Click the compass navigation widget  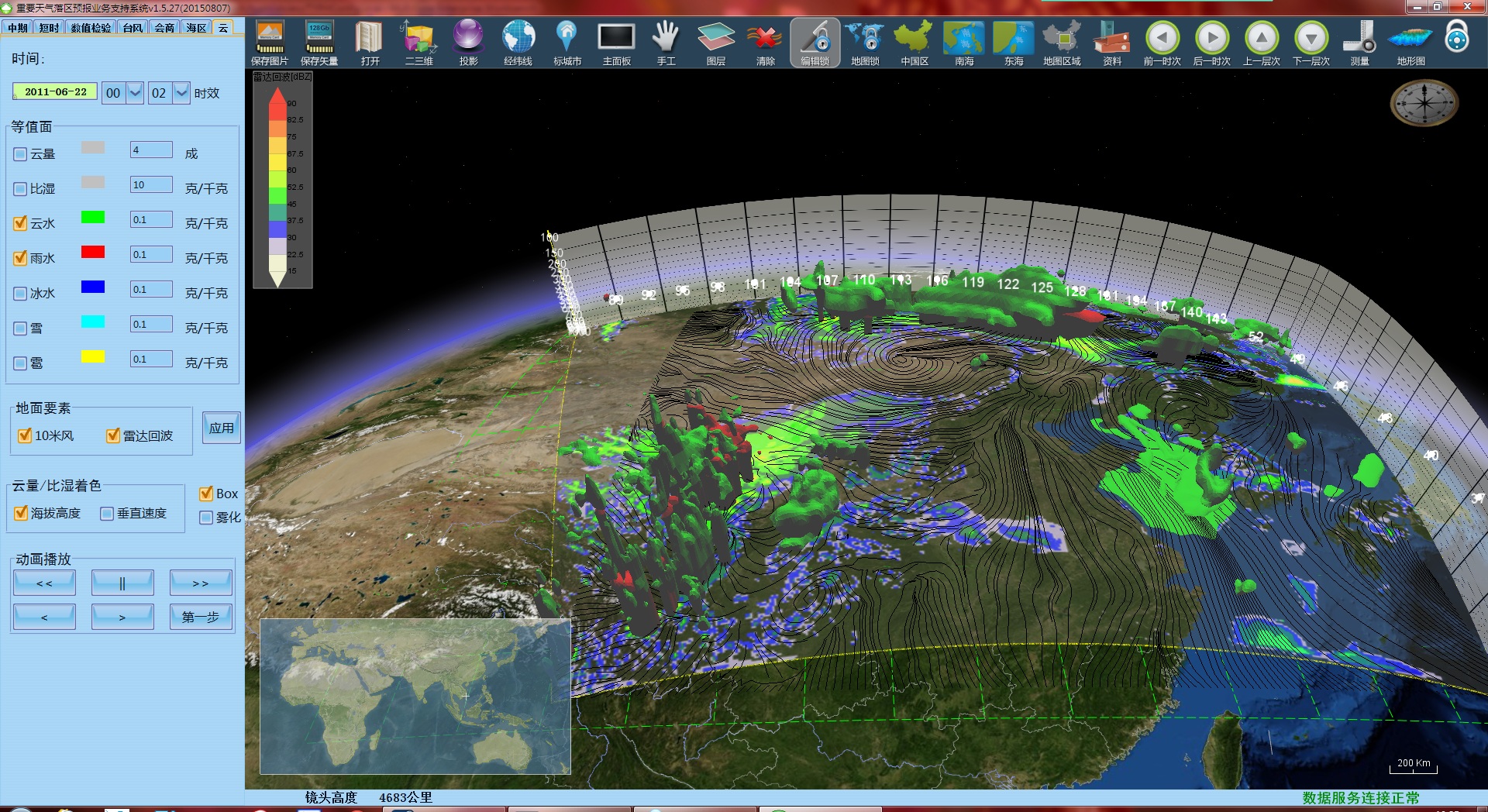tap(1424, 103)
